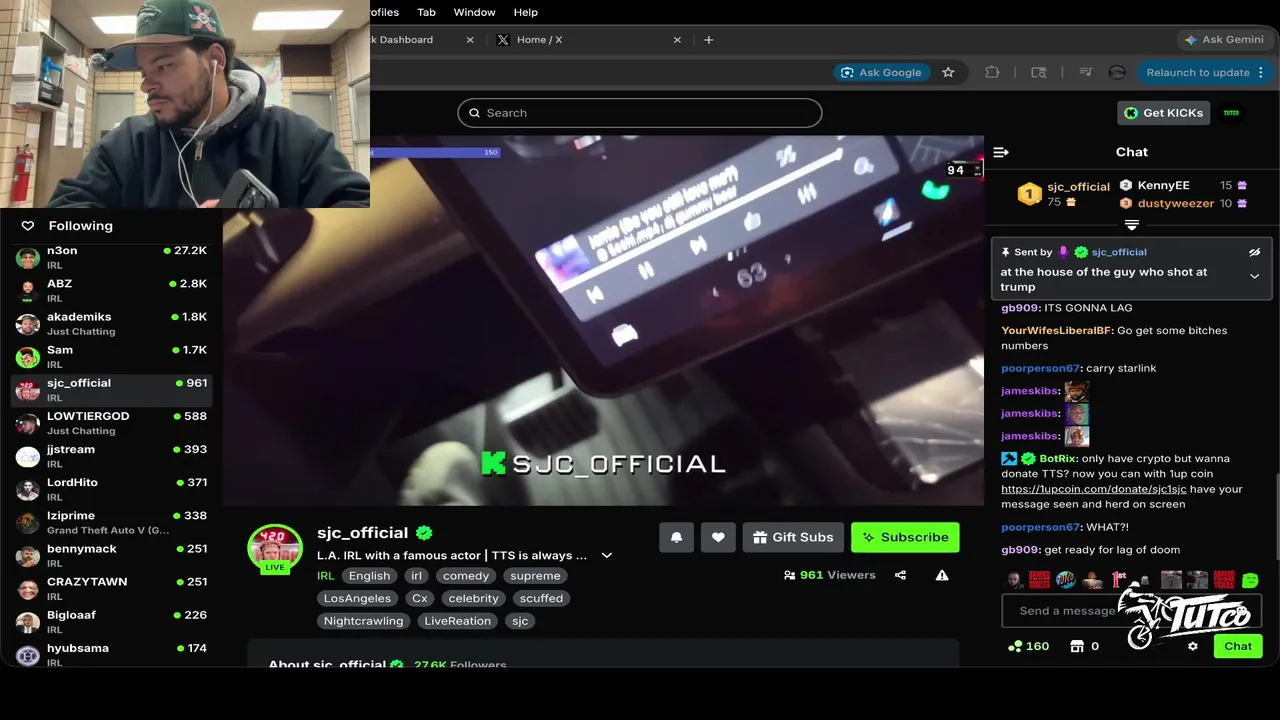1280x720 pixels.
Task: Open the channel points icon showing 160
Action: (1028, 646)
